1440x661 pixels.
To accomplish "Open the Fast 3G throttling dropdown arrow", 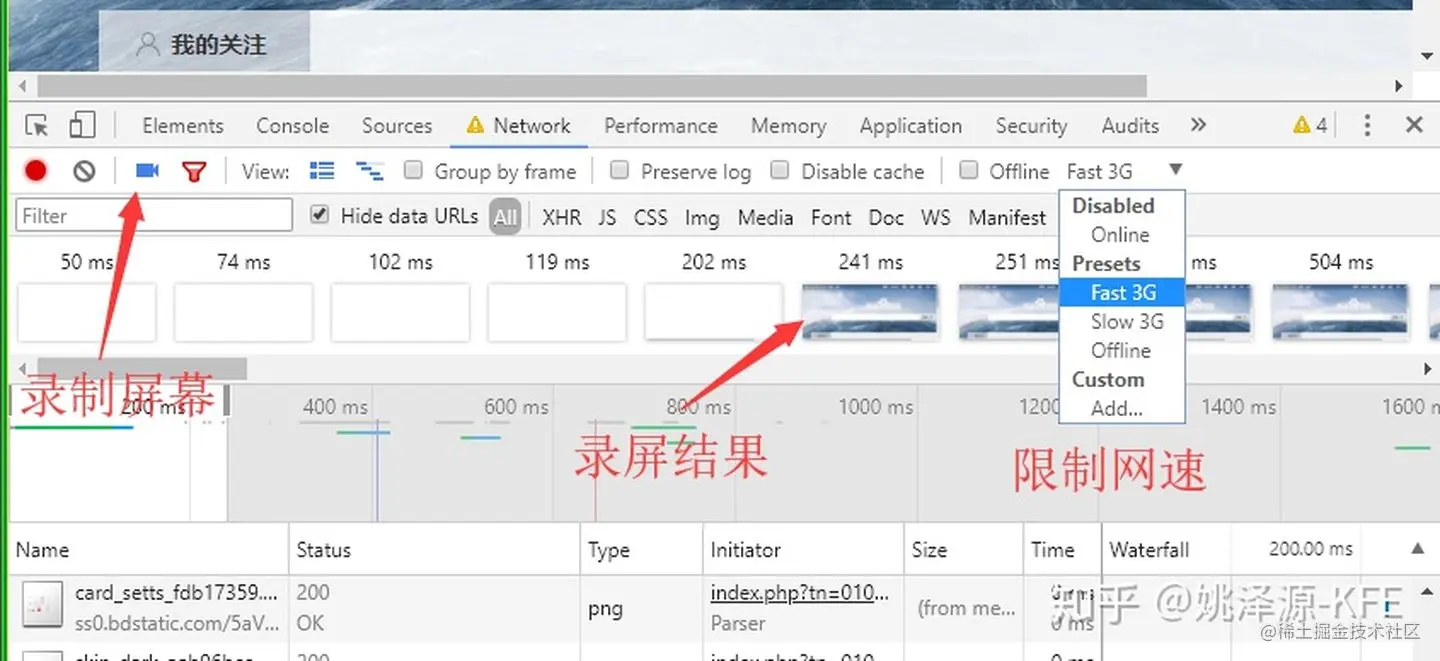I will point(1176,170).
